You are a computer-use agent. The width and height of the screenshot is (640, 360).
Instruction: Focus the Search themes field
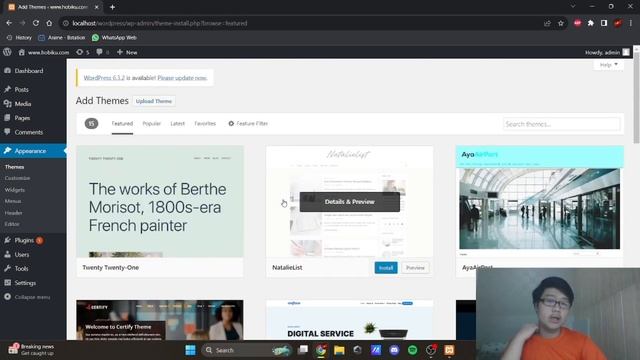tap(562, 124)
